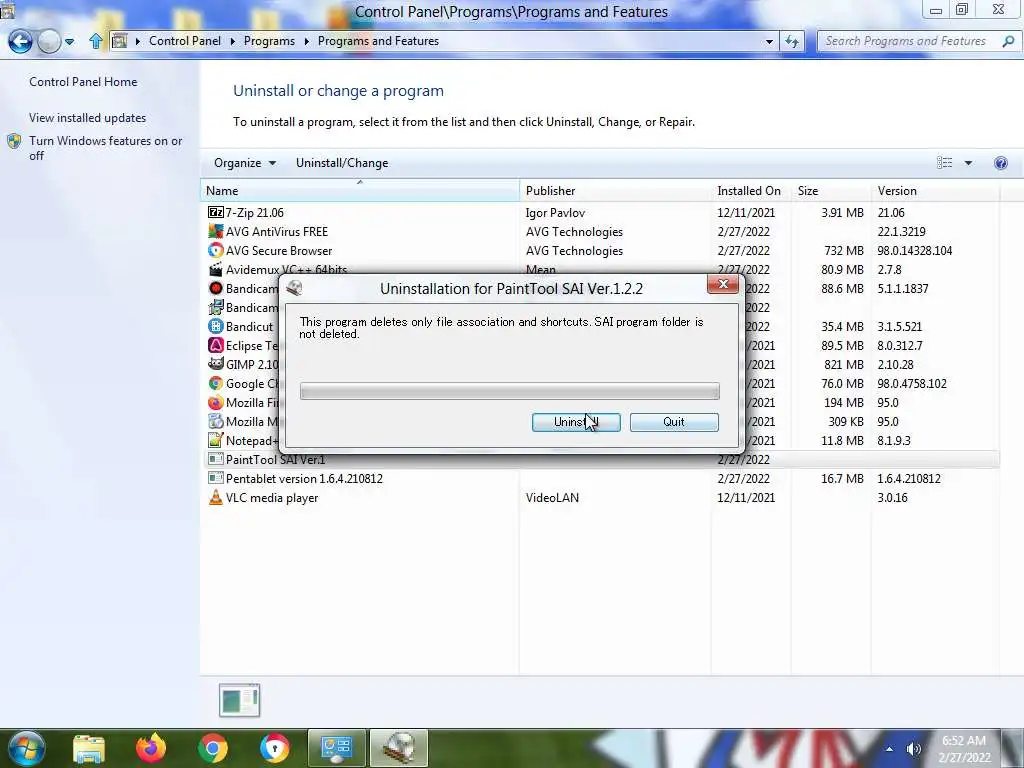The height and width of the screenshot is (768, 1024).
Task: Click the details pane program thumbnail
Action: coord(240,700)
